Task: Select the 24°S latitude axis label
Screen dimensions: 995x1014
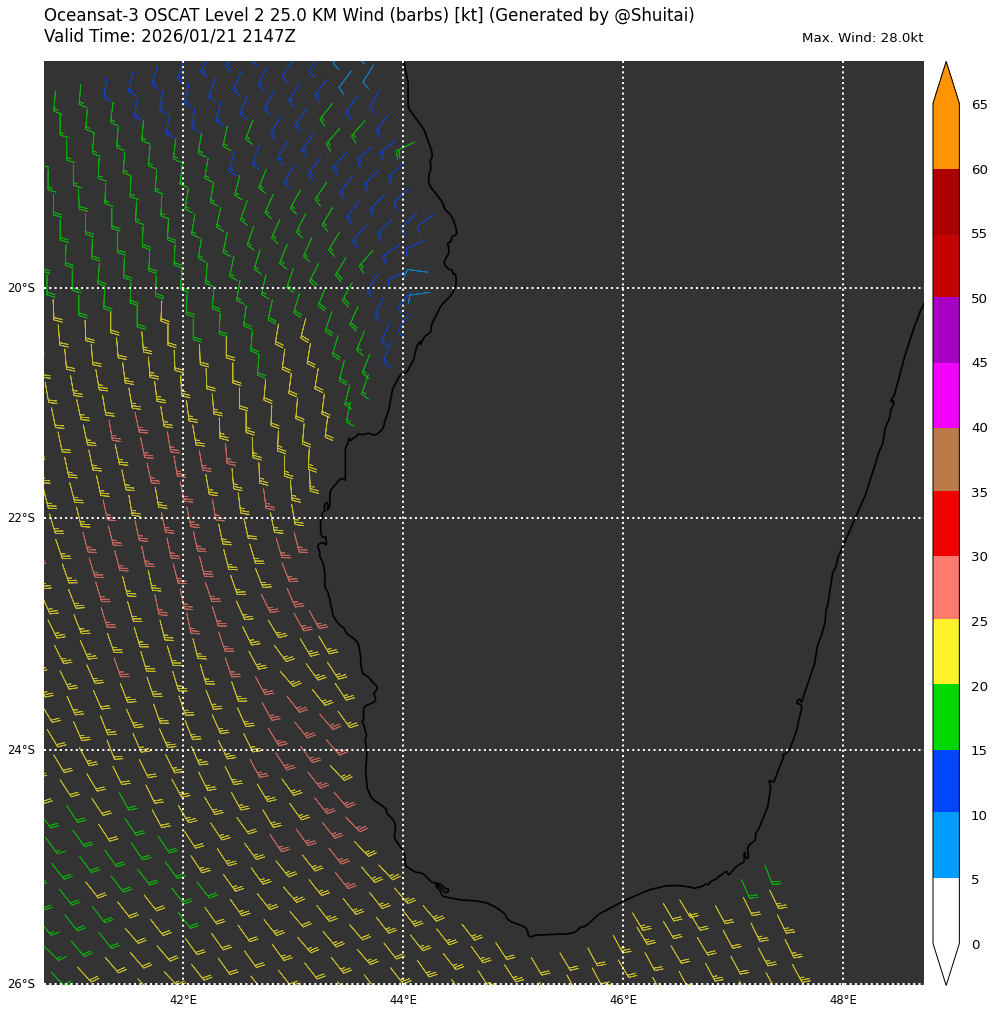Action: tap(21, 750)
